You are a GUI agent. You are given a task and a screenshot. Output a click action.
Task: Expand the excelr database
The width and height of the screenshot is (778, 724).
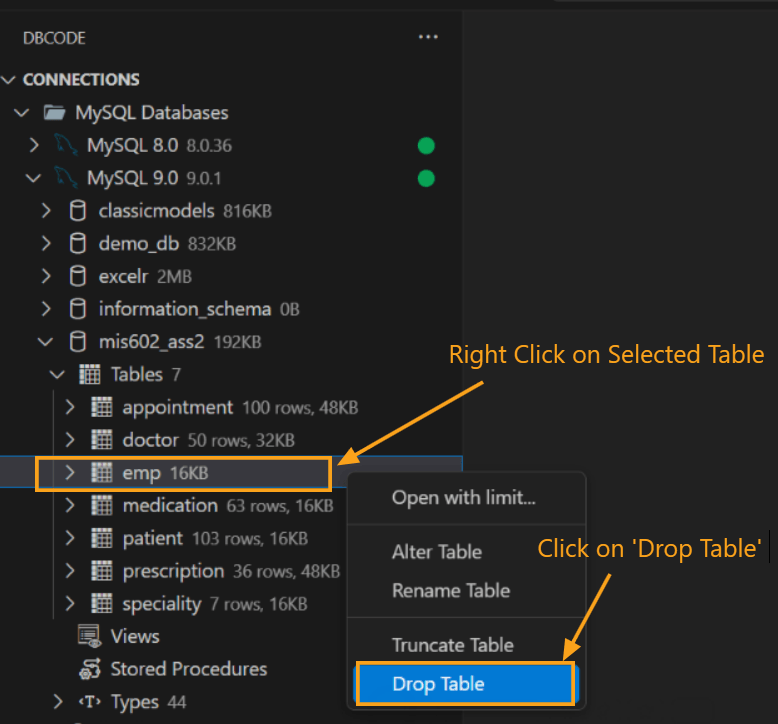click(x=46, y=276)
